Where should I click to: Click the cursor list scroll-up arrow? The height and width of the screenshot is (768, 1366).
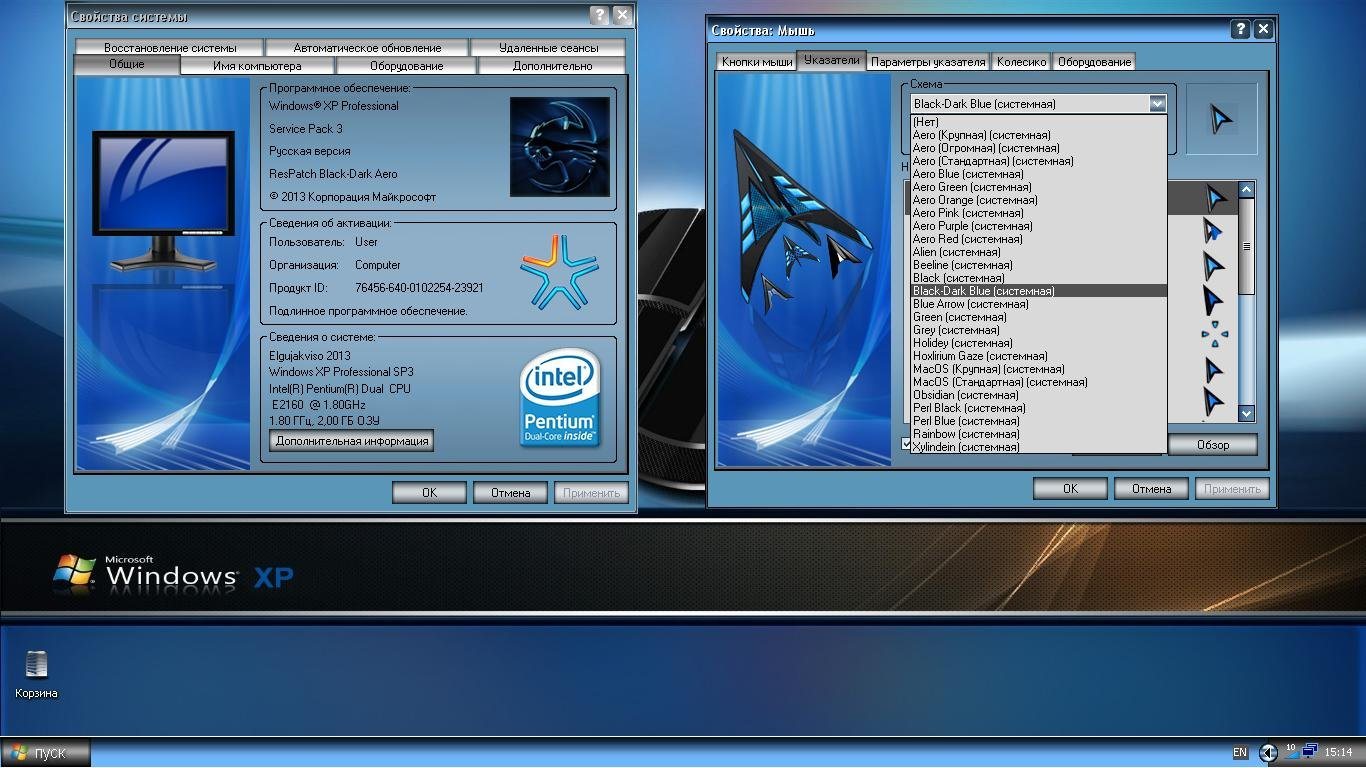(1246, 190)
